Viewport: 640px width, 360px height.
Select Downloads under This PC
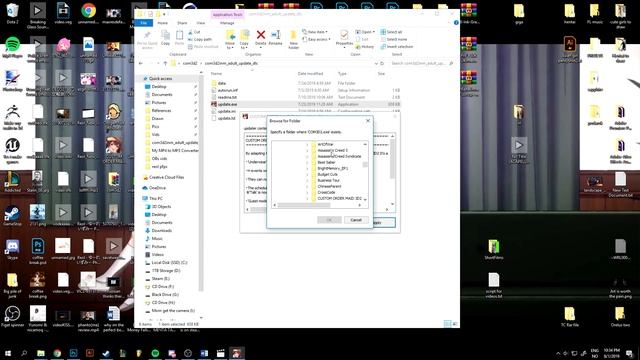(x=161, y=231)
